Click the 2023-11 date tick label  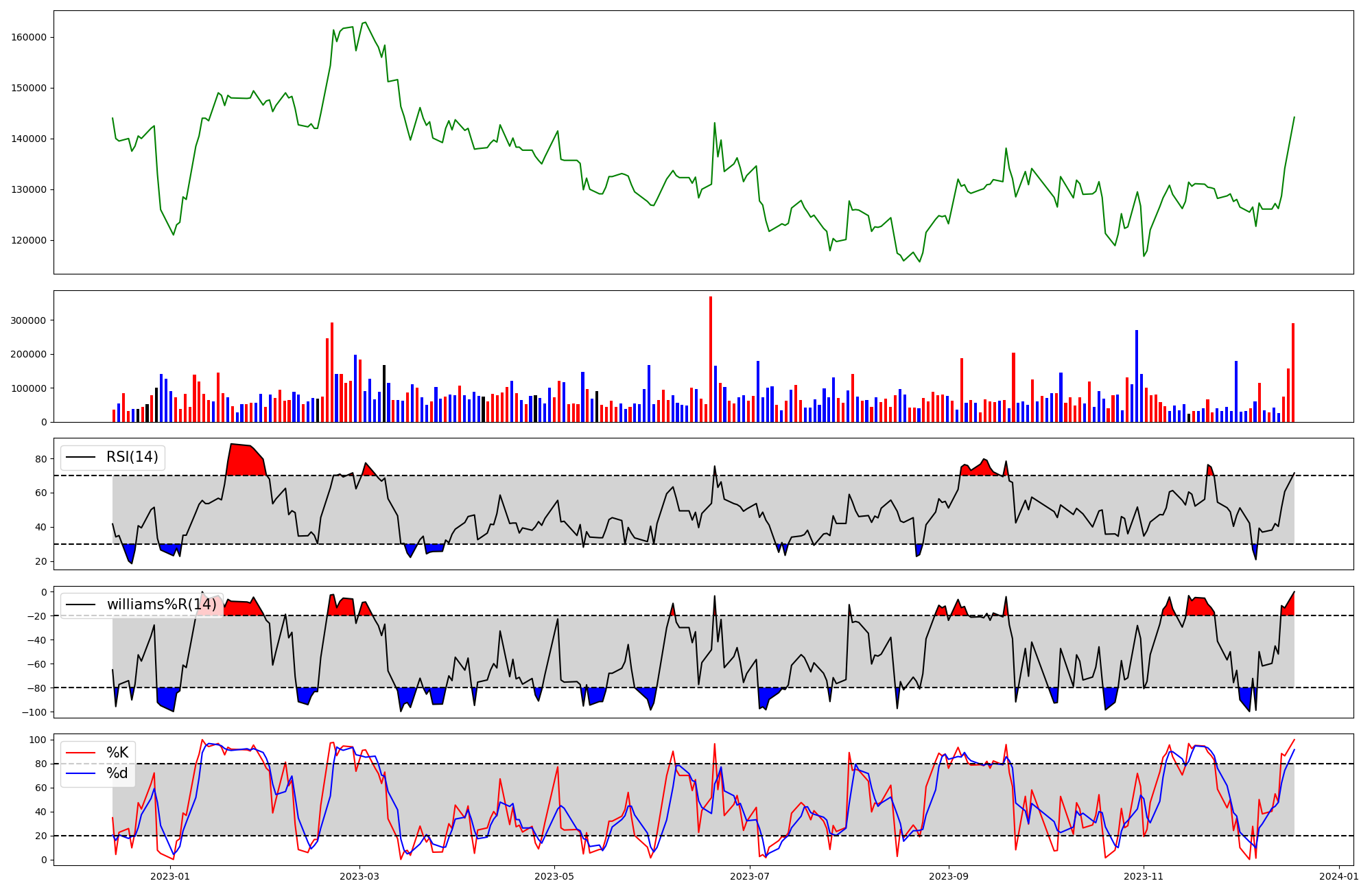1144,876
